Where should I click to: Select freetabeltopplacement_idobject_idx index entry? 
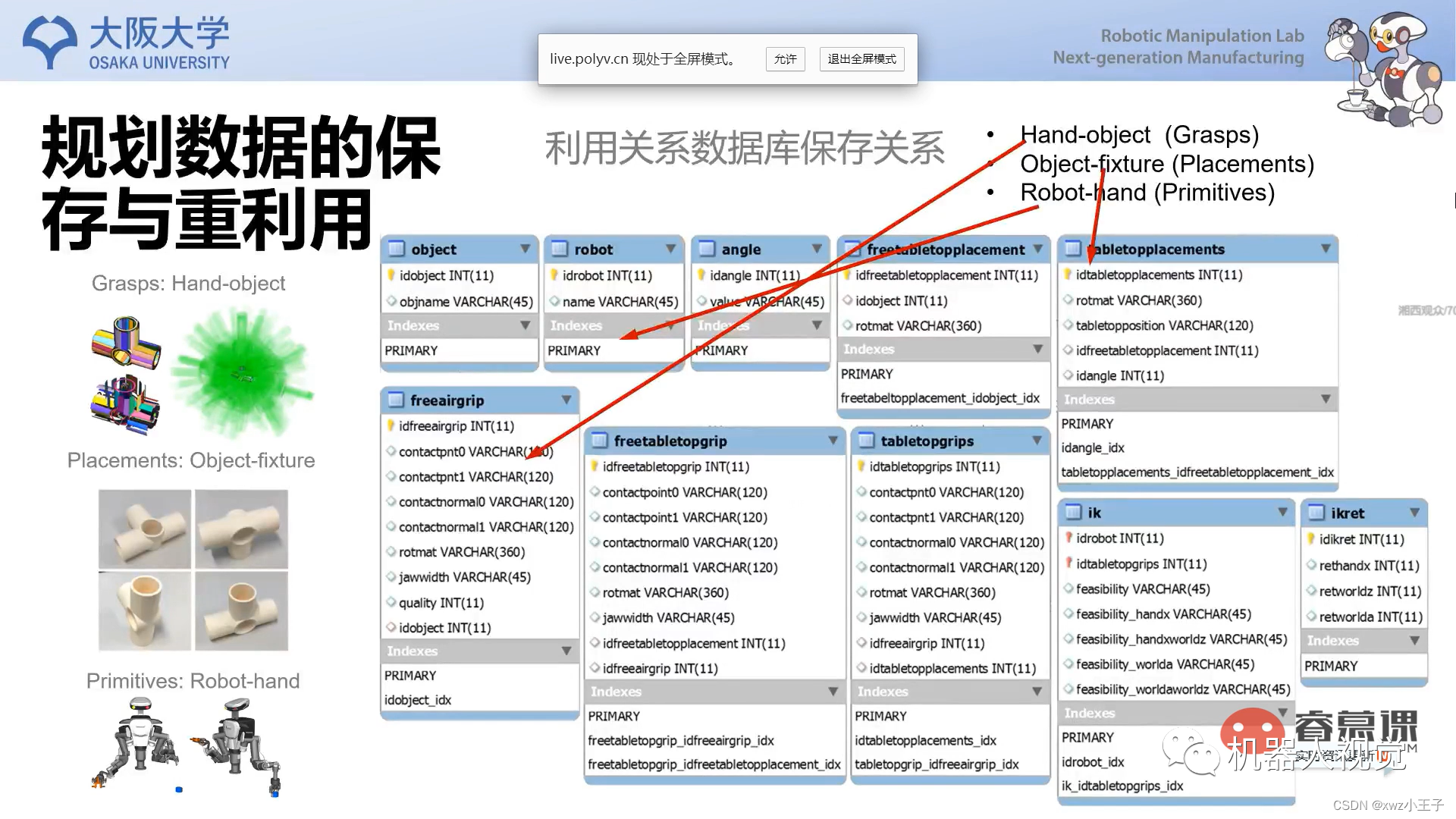tap(940, 398)
